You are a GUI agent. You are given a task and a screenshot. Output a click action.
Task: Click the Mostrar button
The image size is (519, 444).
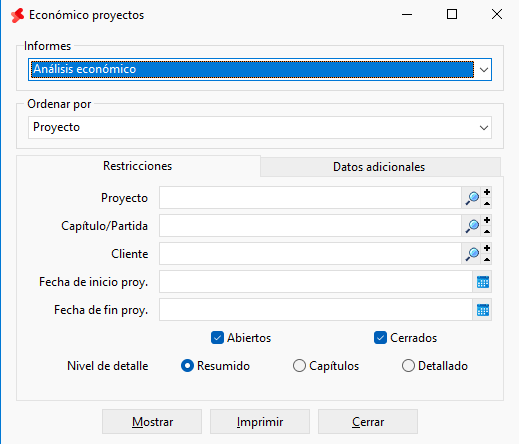[x=152, y=422]
